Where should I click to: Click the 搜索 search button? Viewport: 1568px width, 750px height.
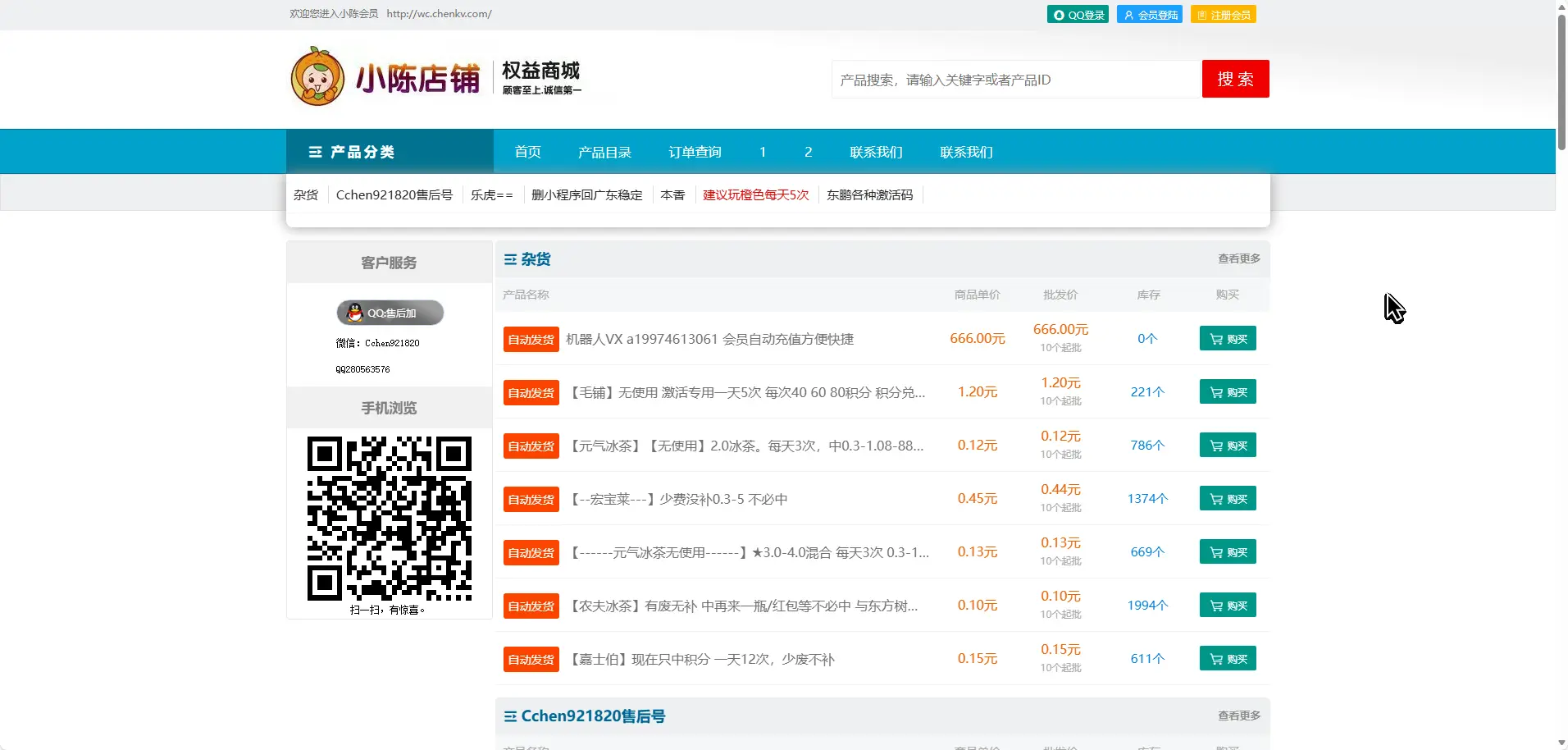tap(1235, 79)
